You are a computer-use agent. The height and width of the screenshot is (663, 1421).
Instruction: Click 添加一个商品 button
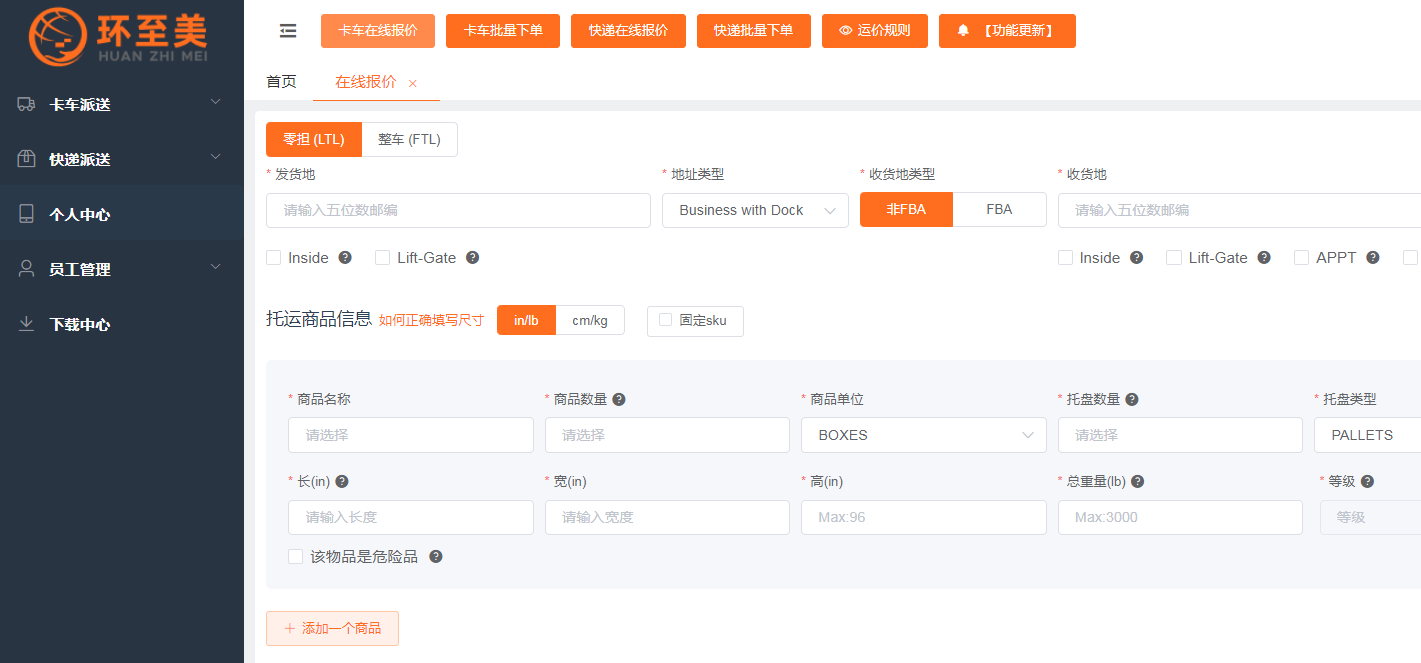tap(332, 628)
